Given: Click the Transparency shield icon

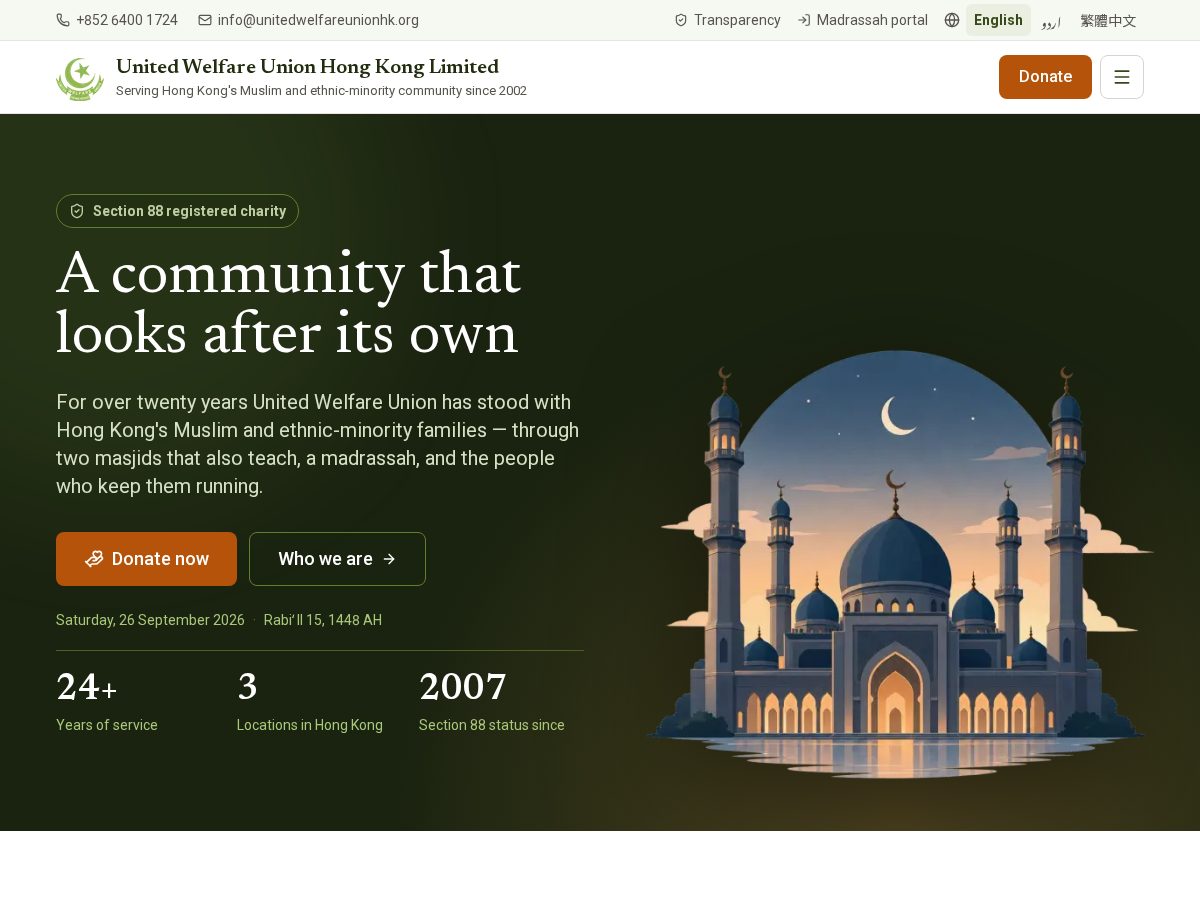Looking at the screenshot, I should click(x=681, y=20).
